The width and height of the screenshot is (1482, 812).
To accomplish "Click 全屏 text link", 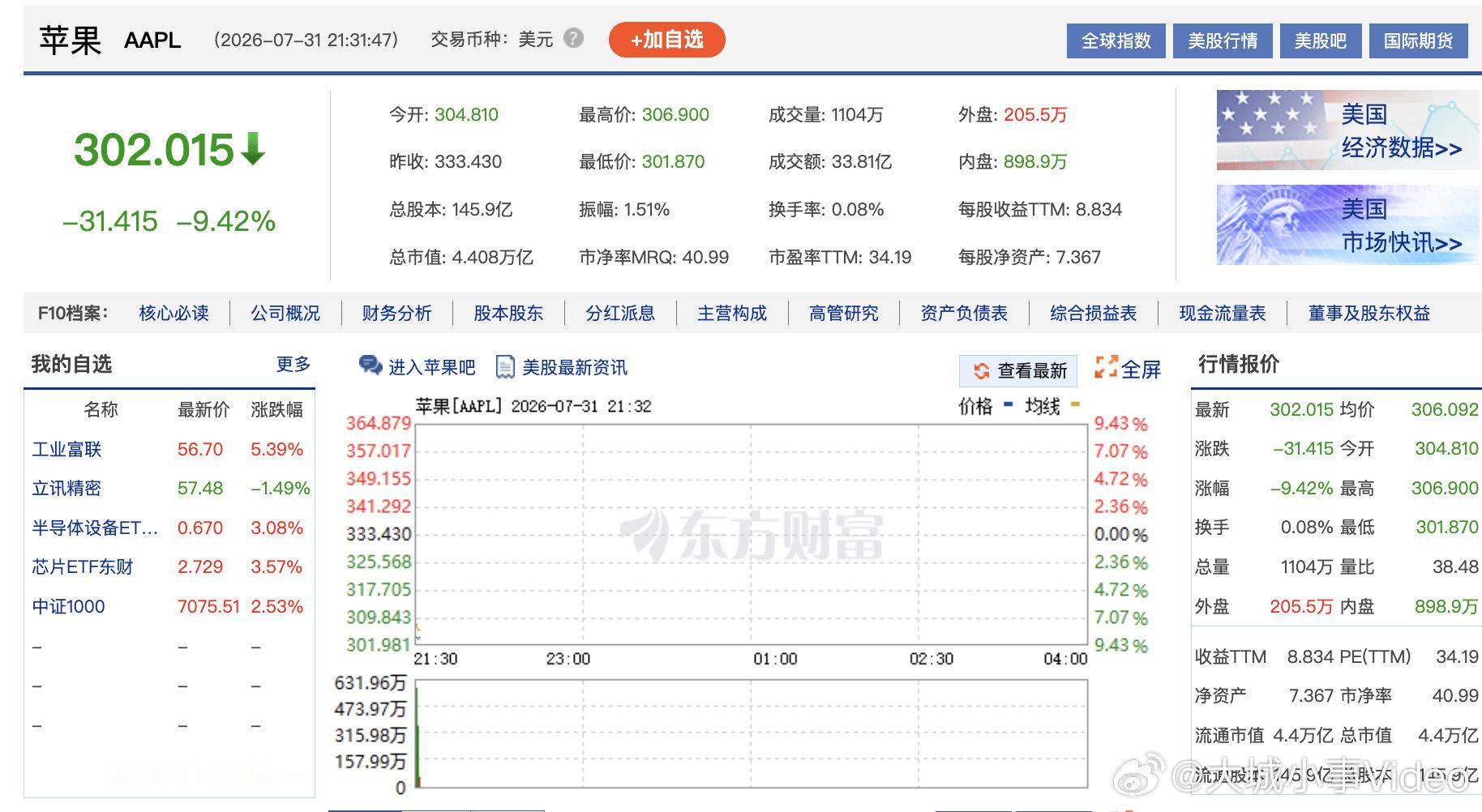I will [x=1141, y=370].
